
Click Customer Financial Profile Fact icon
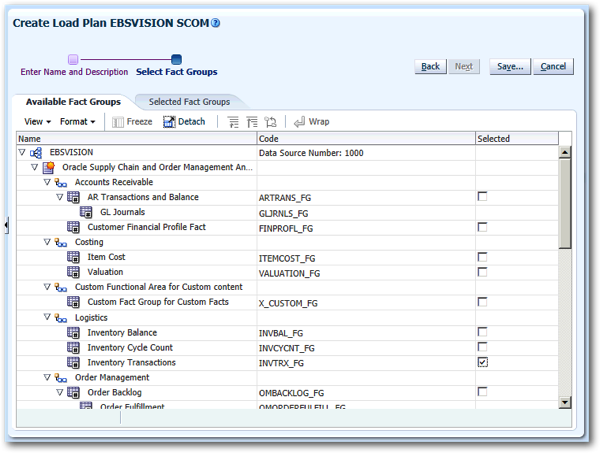pyautogui.click(x=73, y=227)
